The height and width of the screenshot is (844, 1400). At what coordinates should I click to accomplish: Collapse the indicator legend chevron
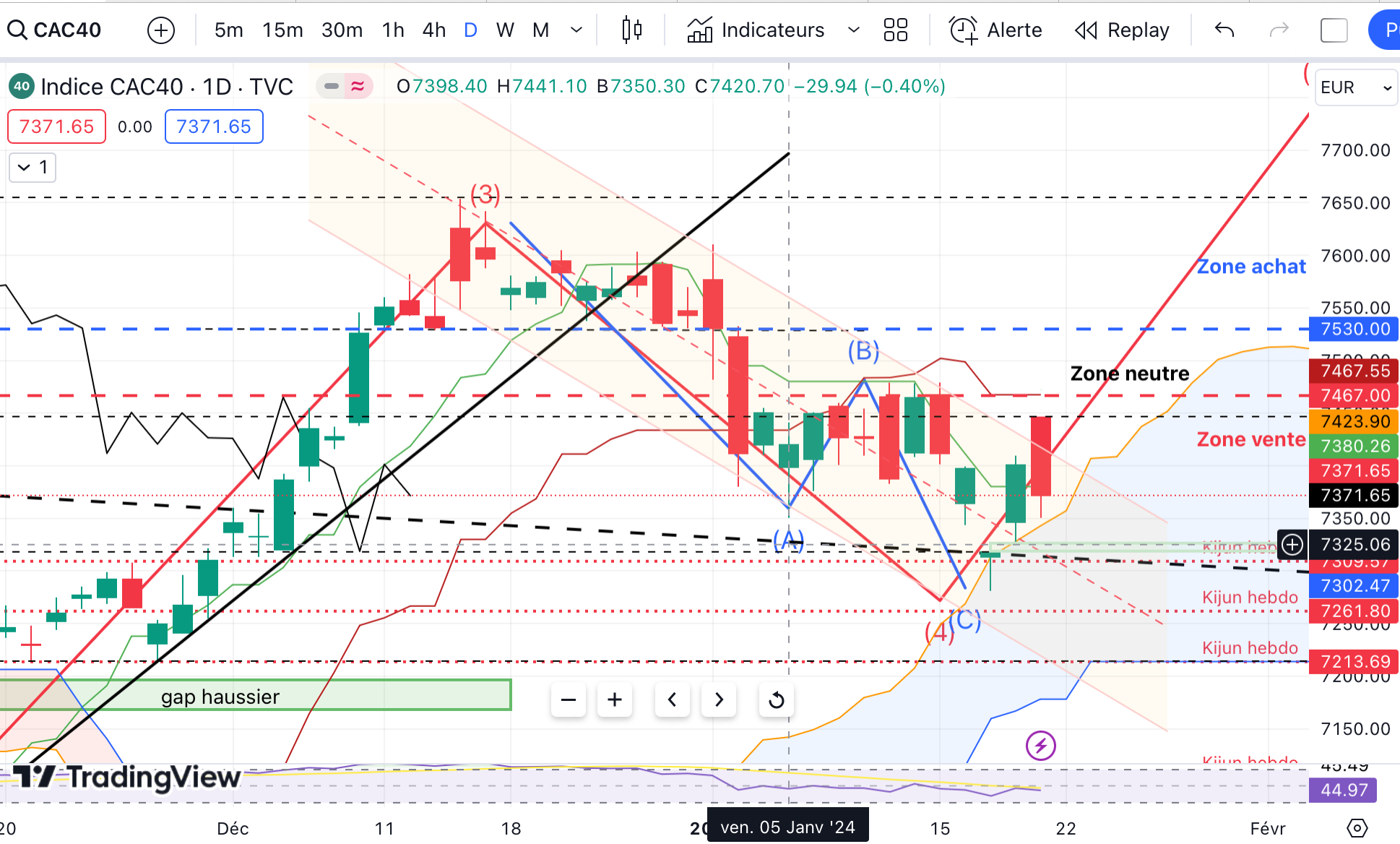click(25, 168)
